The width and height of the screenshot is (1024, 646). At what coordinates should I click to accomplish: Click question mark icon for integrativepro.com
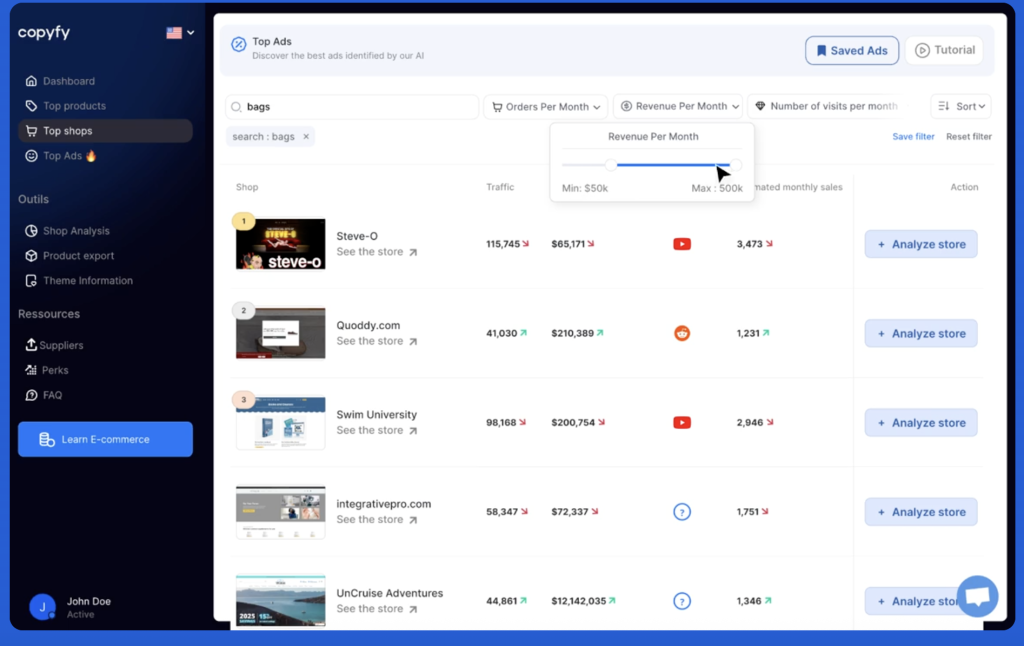coord(682,512)
